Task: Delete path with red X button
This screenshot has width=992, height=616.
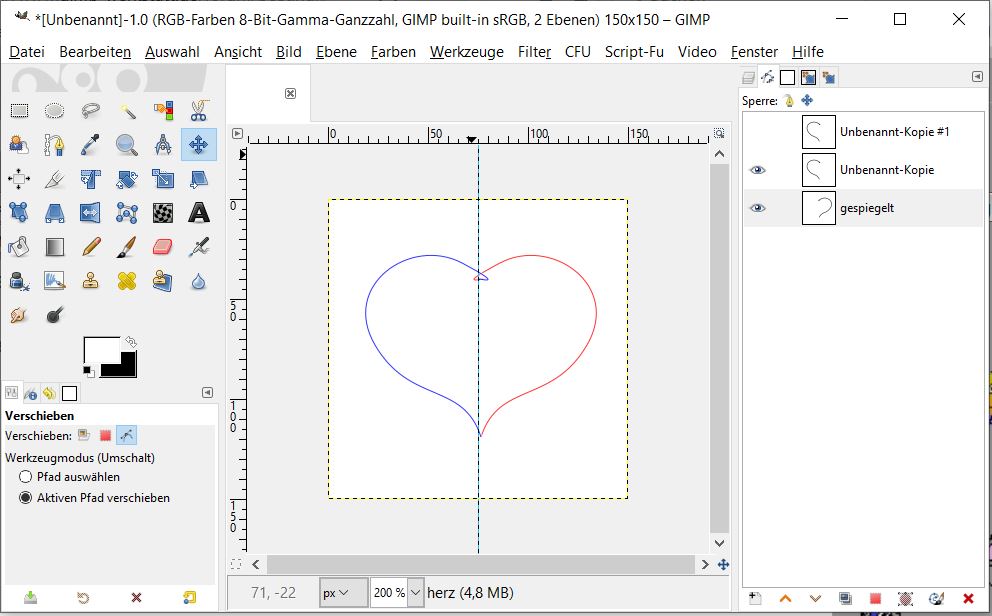Action: tap(967, 598)
